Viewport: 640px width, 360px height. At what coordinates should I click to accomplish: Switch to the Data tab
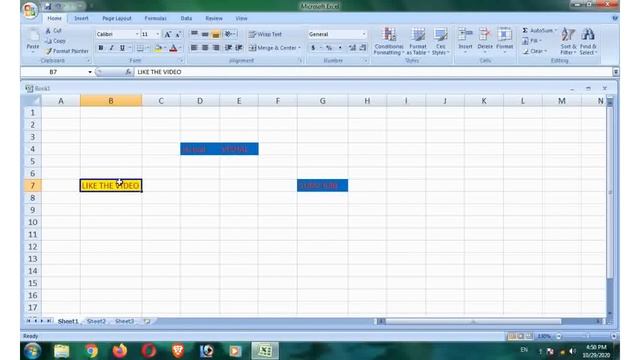tap(186, 18)
